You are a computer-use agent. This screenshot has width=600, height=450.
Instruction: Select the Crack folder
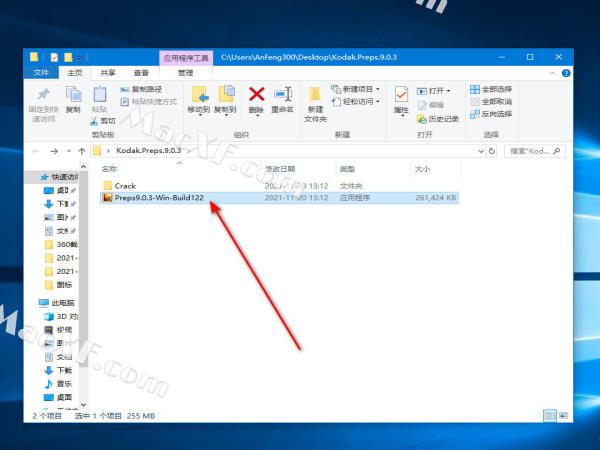pyautogui.click(x=125, y=186)
